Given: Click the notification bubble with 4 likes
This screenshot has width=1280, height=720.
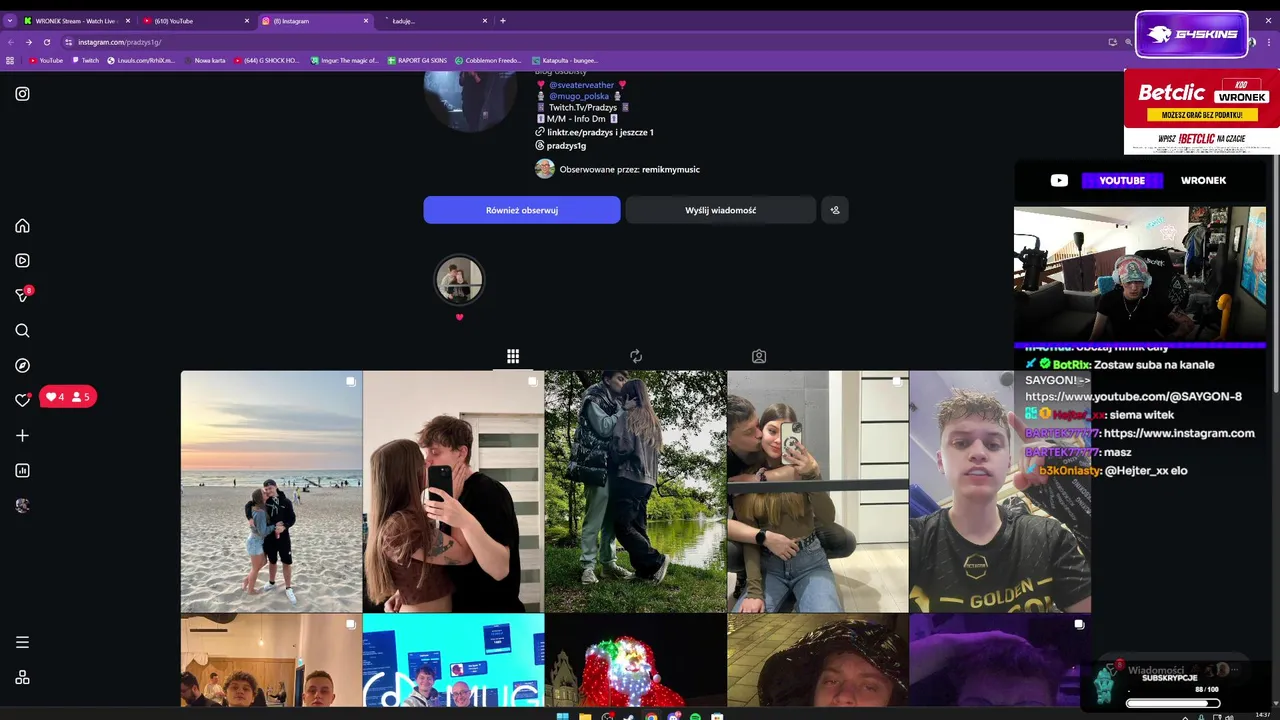Looking at the screenshot, I should tap(68, 397).
